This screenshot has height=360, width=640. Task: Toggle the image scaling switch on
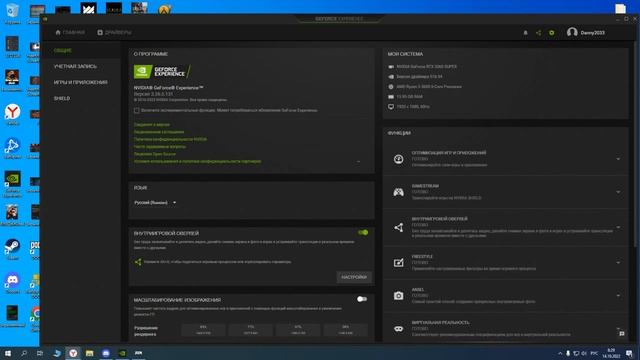coord(362,299)
